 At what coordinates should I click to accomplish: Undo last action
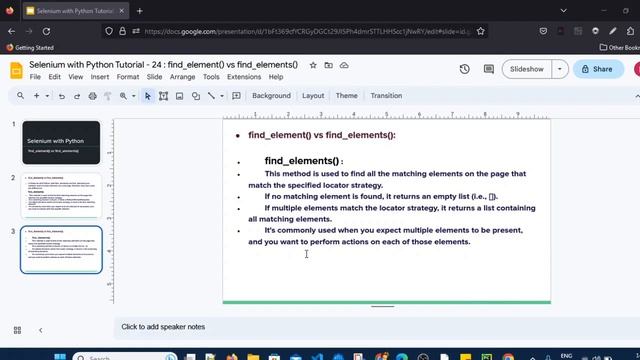click(62, 96)
